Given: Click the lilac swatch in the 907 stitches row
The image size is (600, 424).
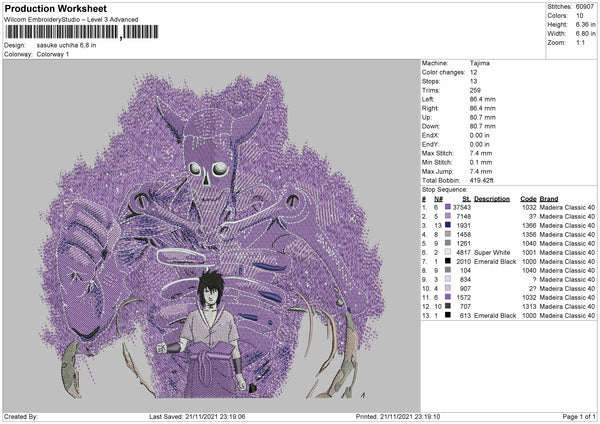Looking at the screenshot, I should coord(448,288).
